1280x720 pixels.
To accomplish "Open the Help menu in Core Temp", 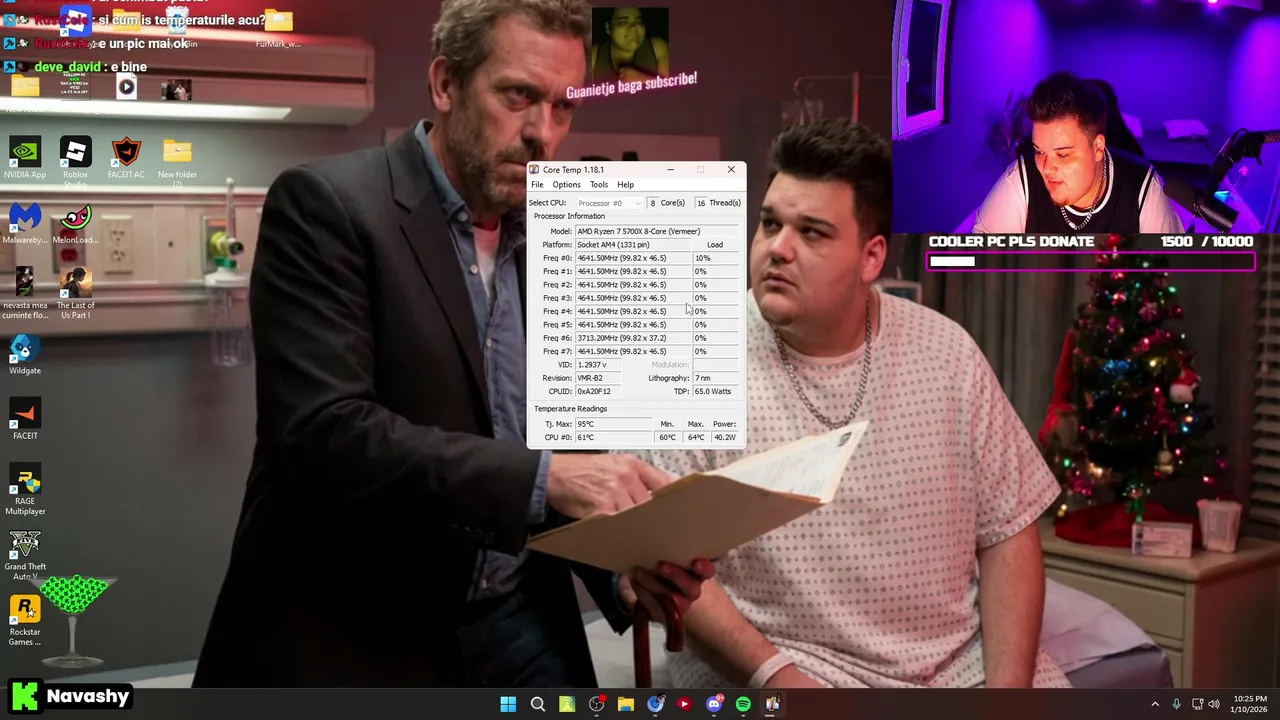I will (x=625, y=184).
